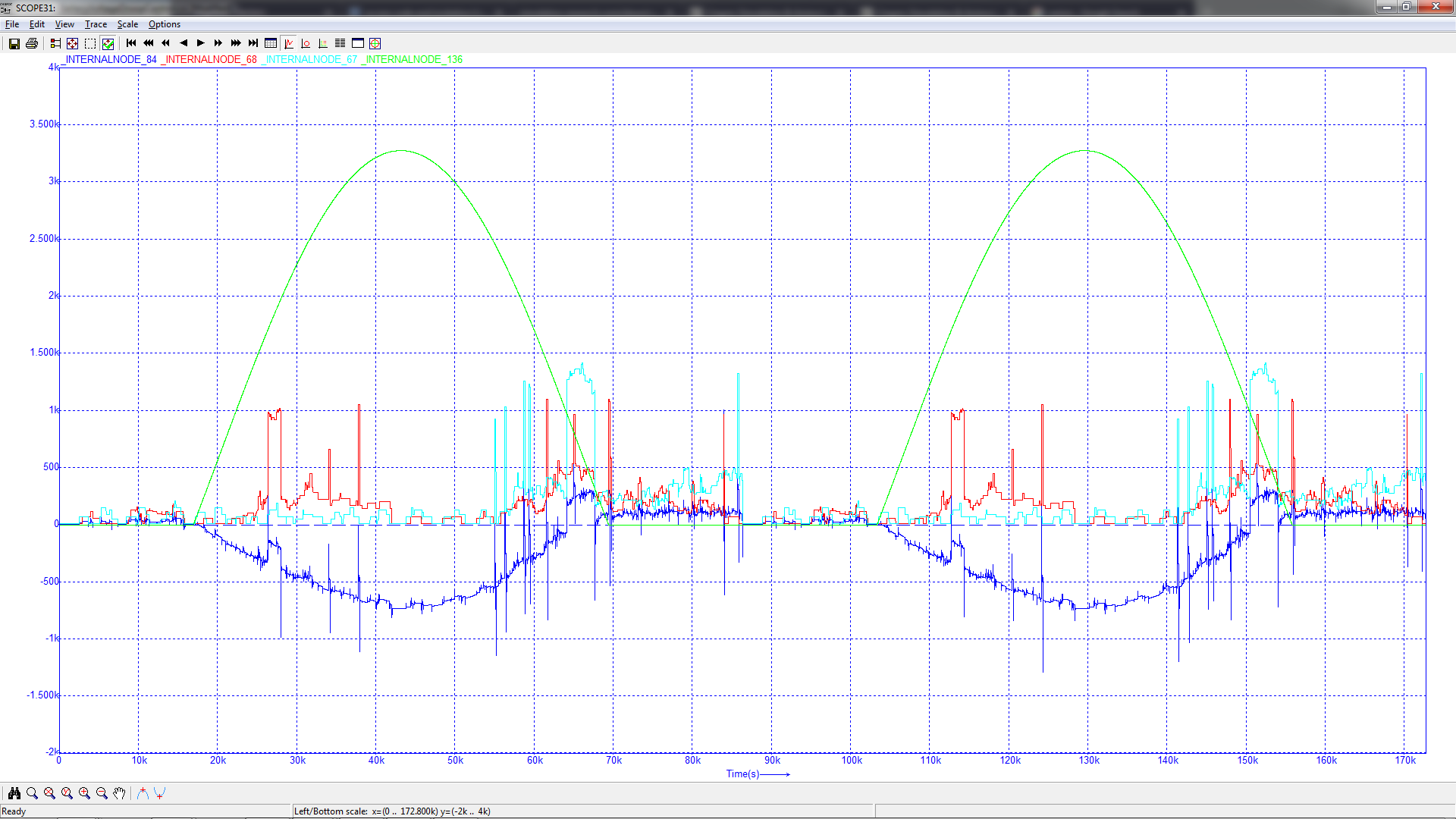Click the double fast-forward arrow button
Screen dimensions: 1456x819
218,43
